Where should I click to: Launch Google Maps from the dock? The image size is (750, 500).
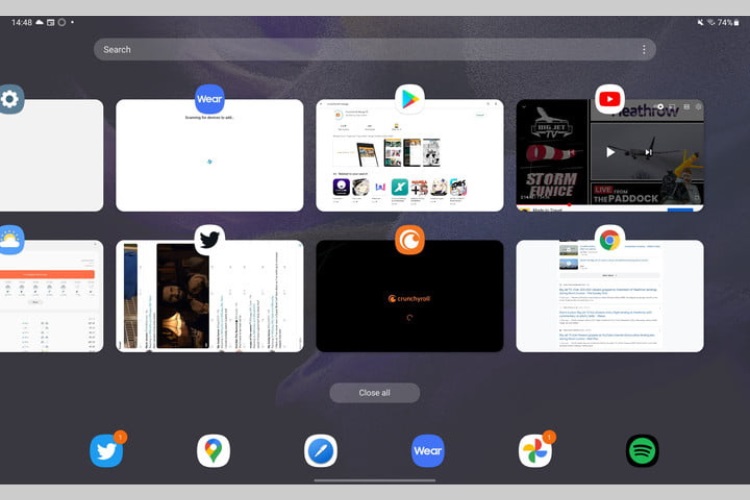tap(213, 451)
